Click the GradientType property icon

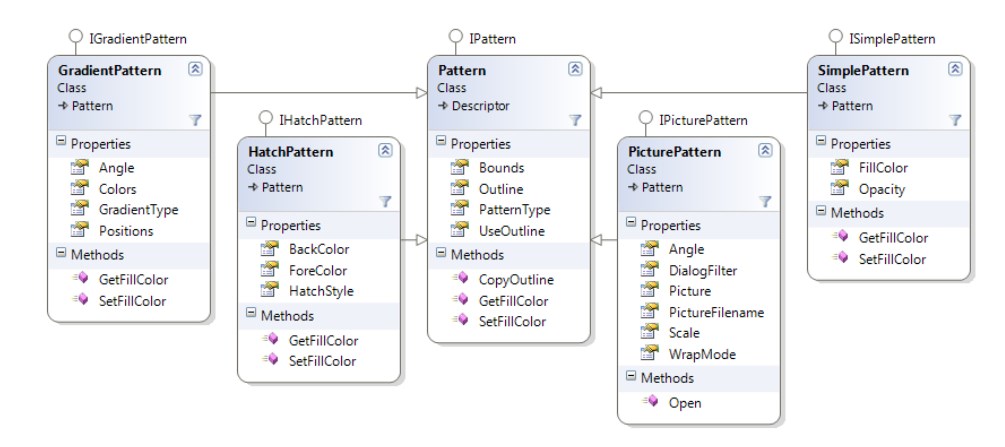[x=80, y=209]
